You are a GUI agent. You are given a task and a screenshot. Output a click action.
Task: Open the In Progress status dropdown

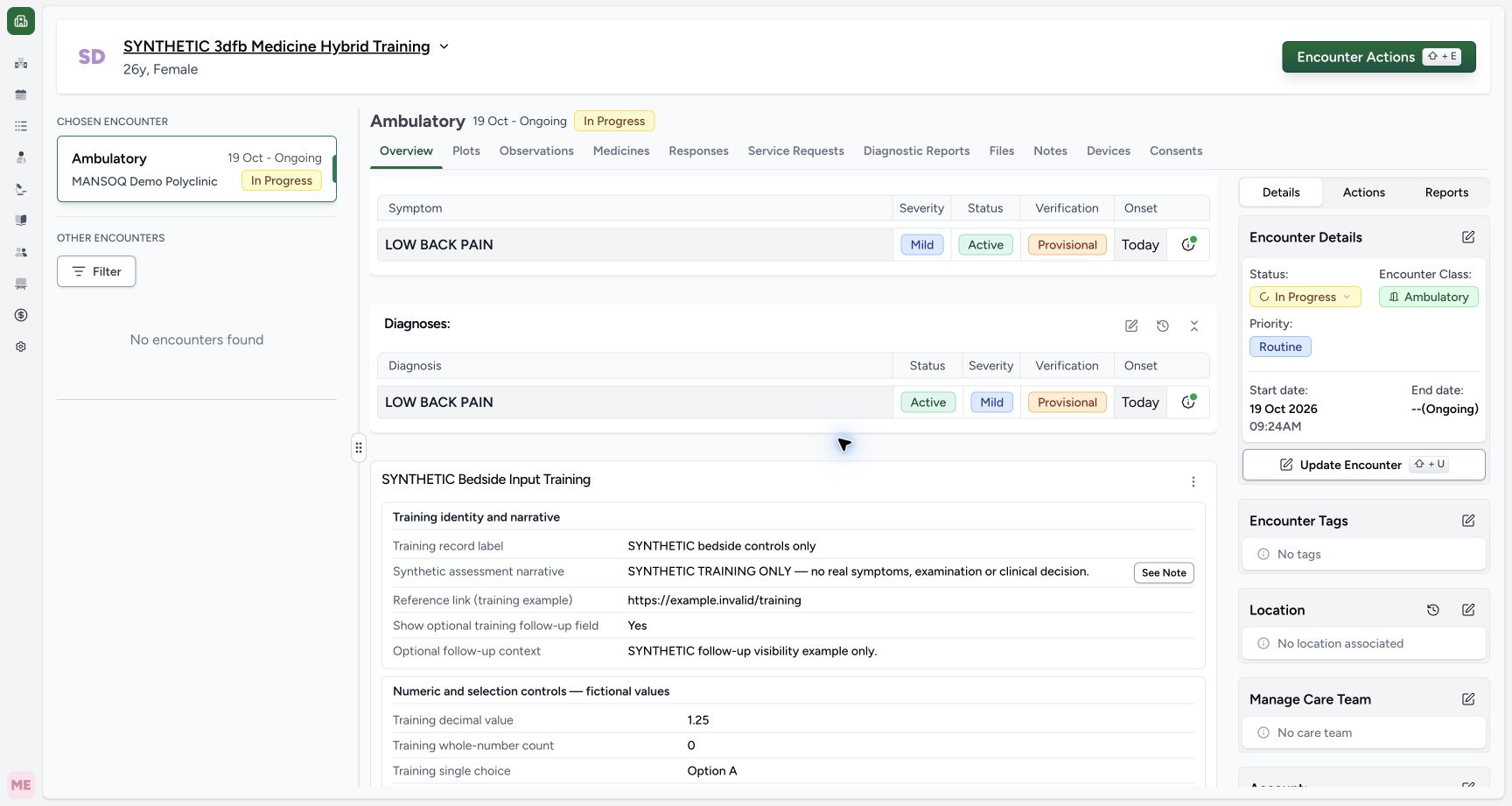point(1305,297)
